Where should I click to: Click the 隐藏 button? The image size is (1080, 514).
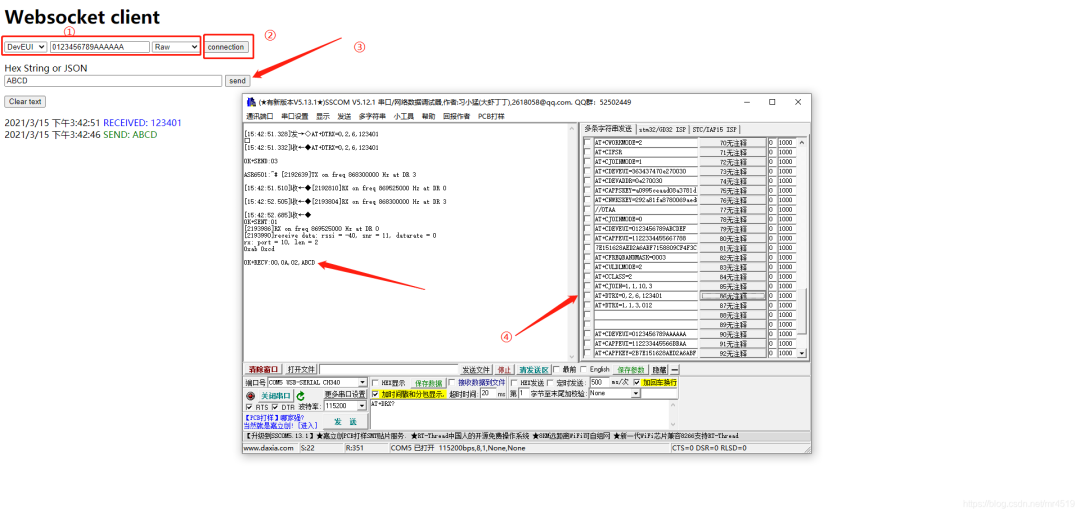(659, 370)
